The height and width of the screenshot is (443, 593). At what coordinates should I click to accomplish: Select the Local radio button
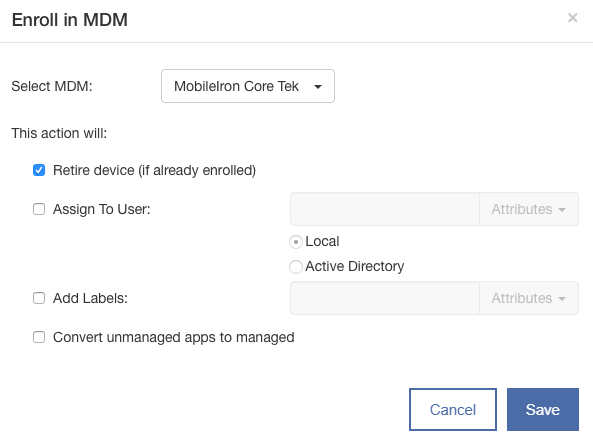pyautogui.click(x=296, y=242)
